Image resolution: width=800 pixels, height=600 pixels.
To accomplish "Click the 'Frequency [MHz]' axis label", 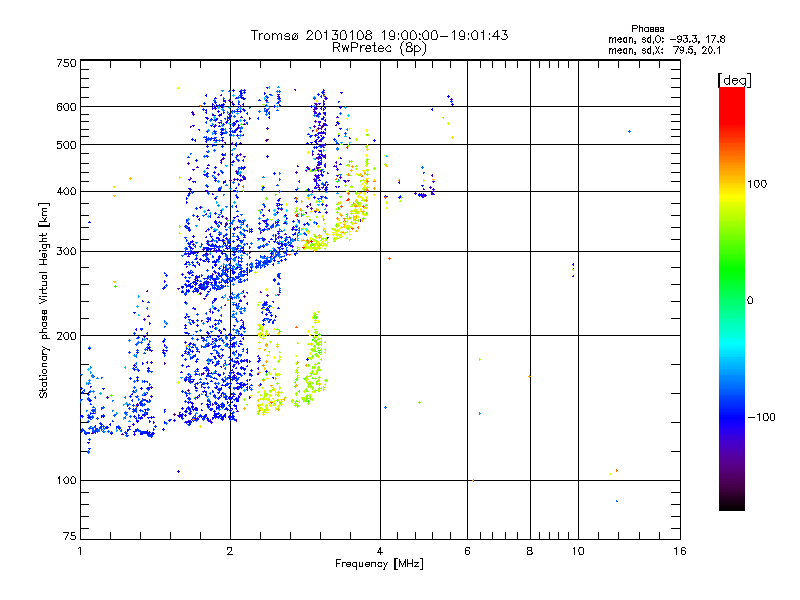I will (x=379, y=564).
